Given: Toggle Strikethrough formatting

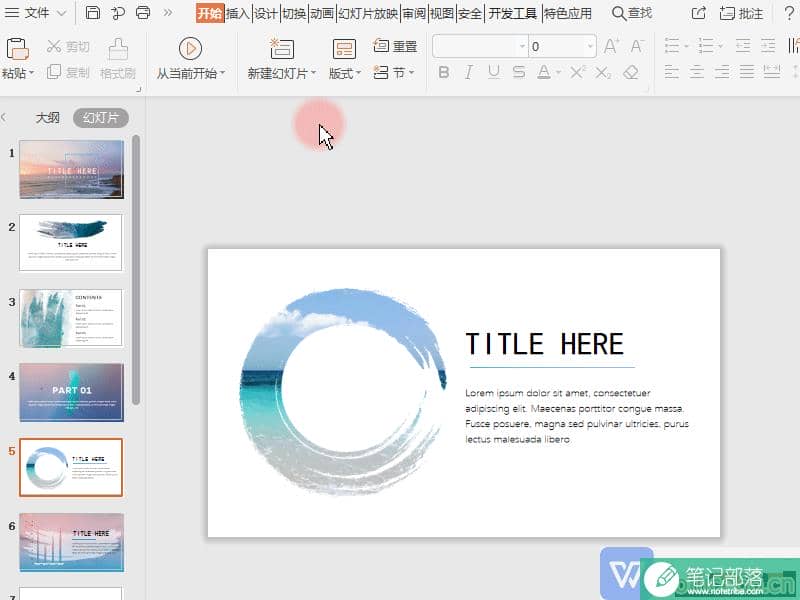Looking at the screenshot, I should (519, 72).
